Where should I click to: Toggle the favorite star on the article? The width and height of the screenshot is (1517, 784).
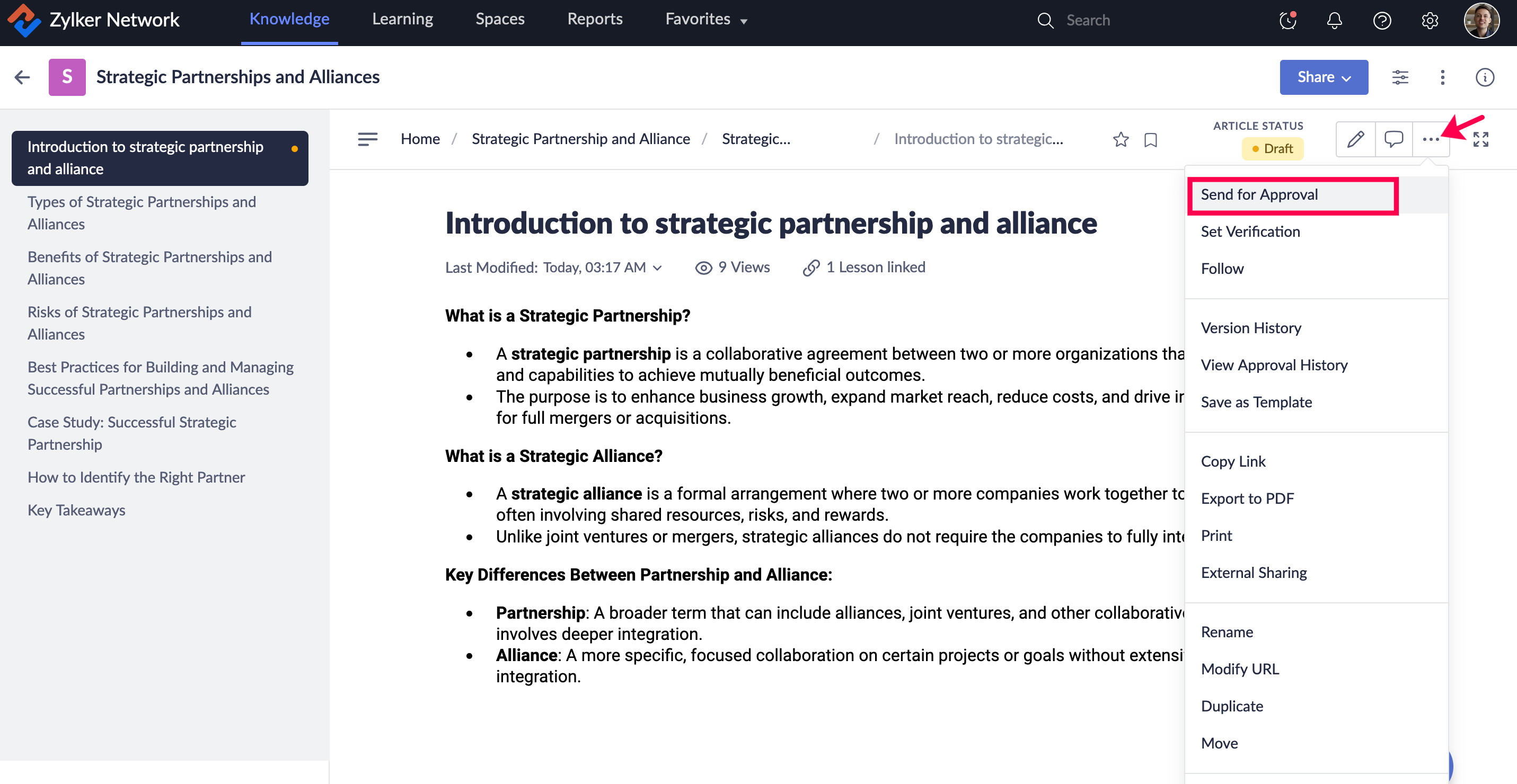click(1121, 139)
